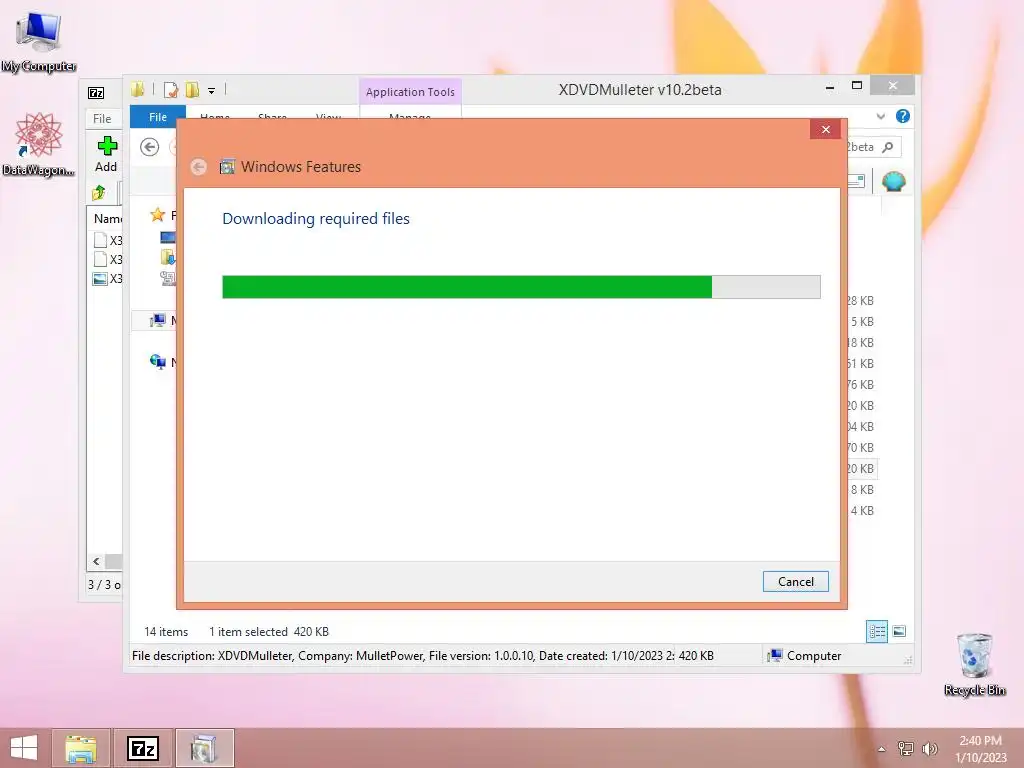Click File Explorer on taskbar

pos(81,748)
